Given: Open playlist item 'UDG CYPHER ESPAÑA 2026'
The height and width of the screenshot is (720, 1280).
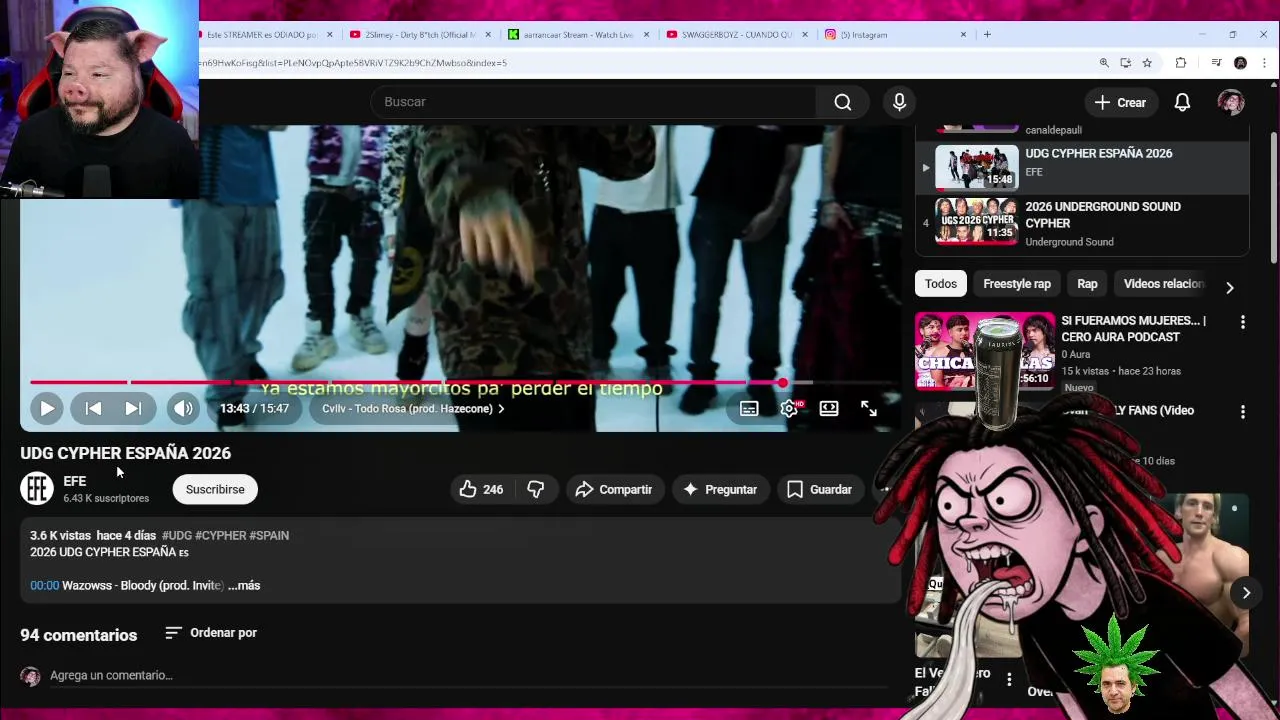Looking at the screenshot, I should (x=1083, y=166).
